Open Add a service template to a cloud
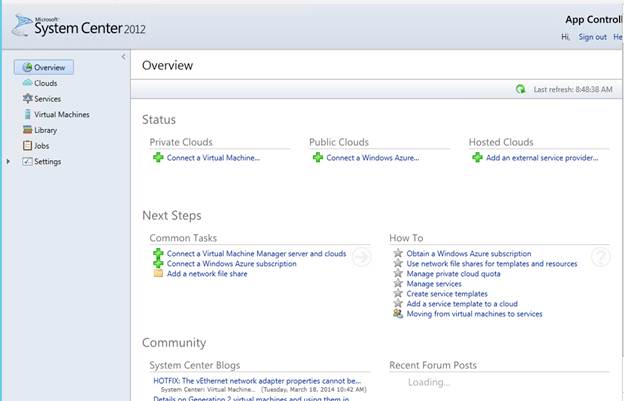Image resolution: width=624 pixels, height=401 pixels. coord(462,304)
